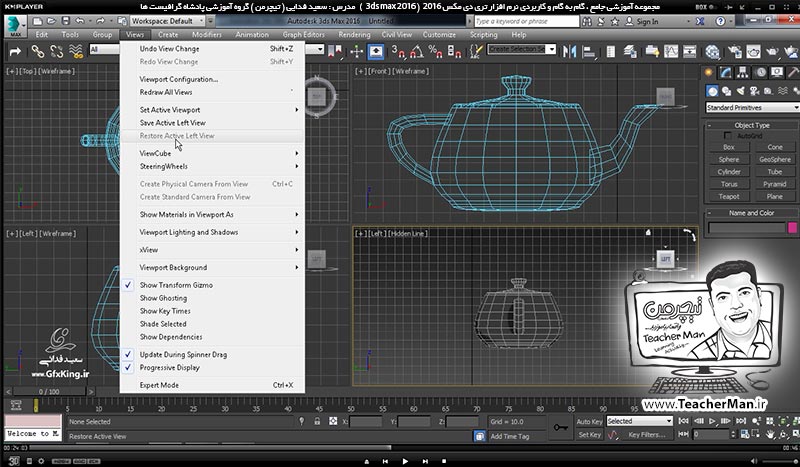
Task: Click the Save File floppy icon
Action: click(66, 21)
